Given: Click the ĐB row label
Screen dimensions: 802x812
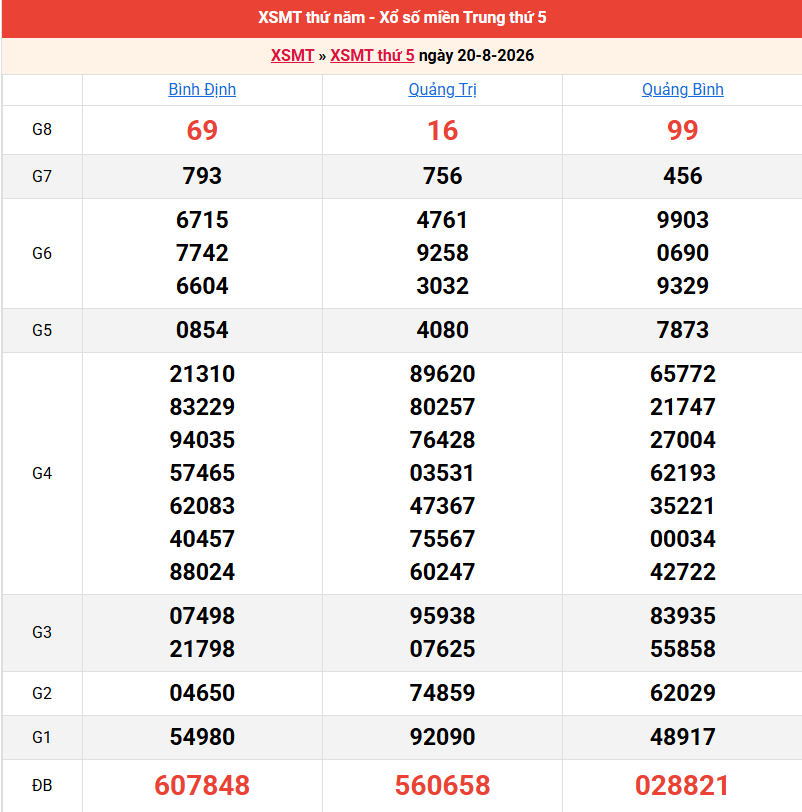Looking at the screenshot, I should (42, 785).
